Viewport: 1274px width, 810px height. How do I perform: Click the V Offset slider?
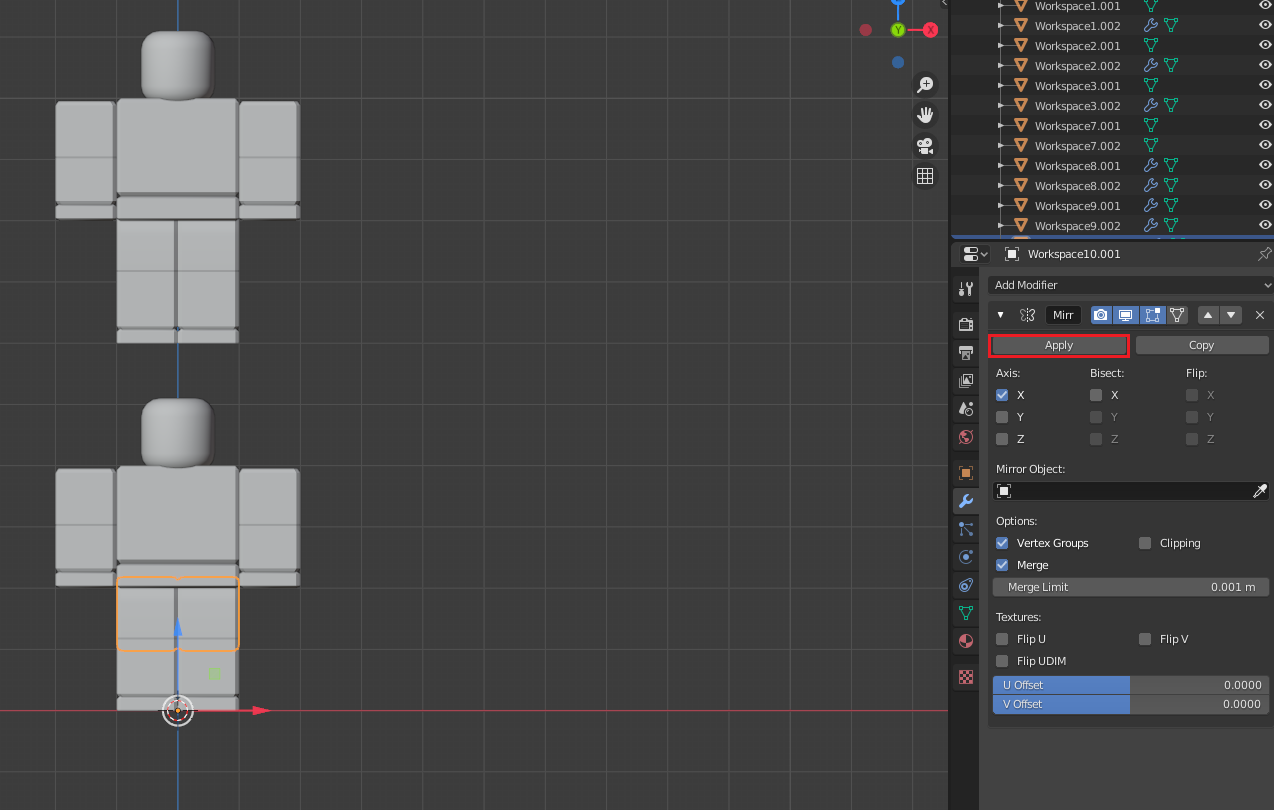click(1131, 704)
